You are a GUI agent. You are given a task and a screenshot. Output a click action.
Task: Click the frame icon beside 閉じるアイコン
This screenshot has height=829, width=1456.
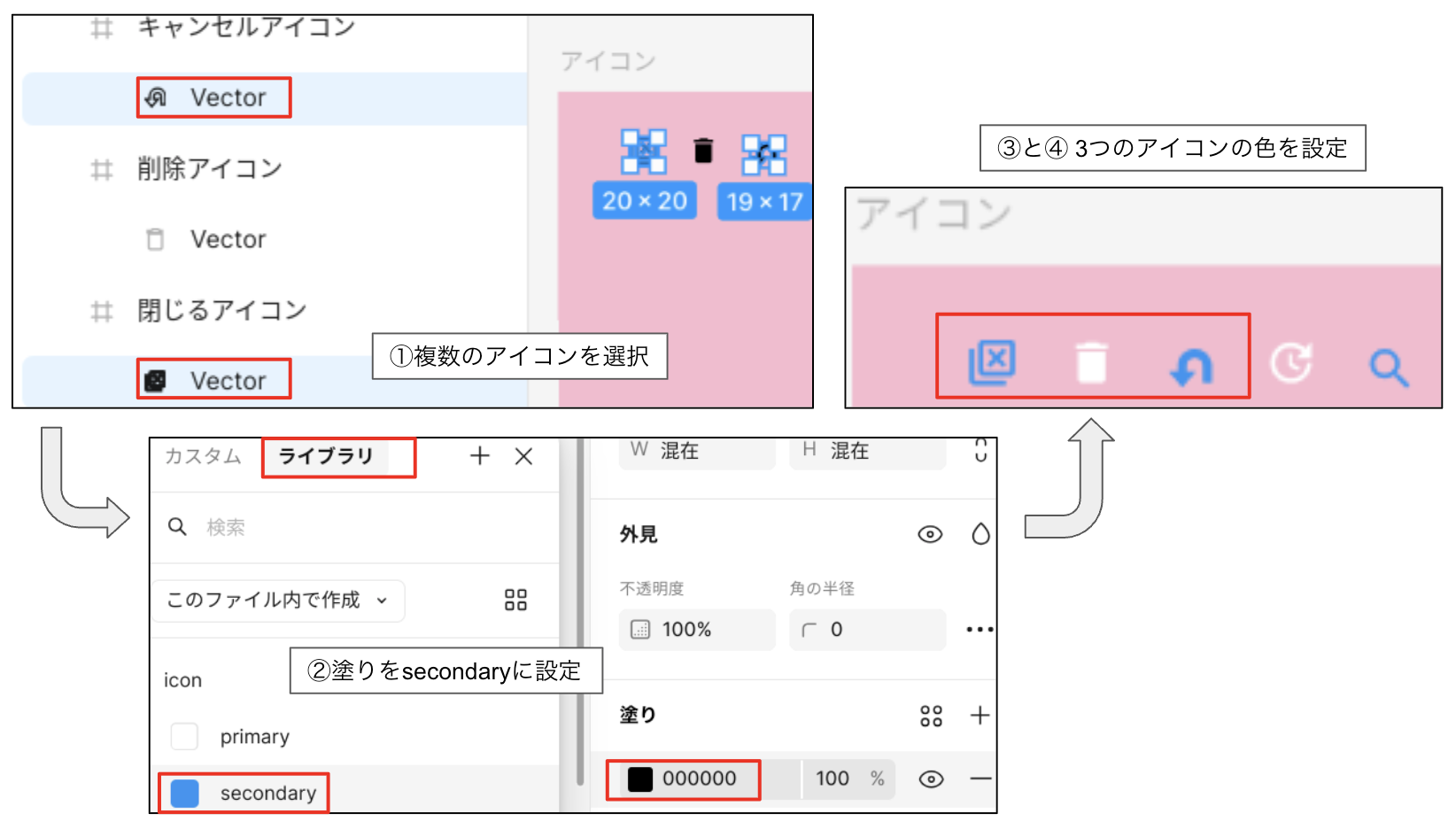click(x=102, y=311)
